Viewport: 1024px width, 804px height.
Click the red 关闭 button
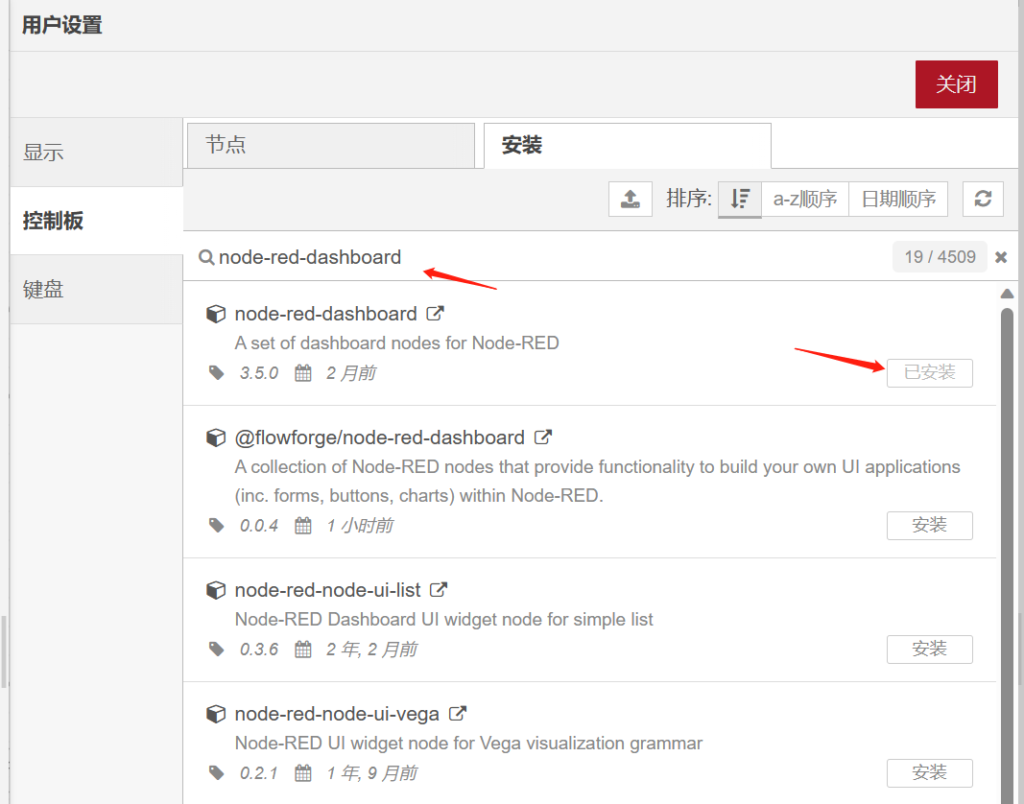[x=956, y=84]
